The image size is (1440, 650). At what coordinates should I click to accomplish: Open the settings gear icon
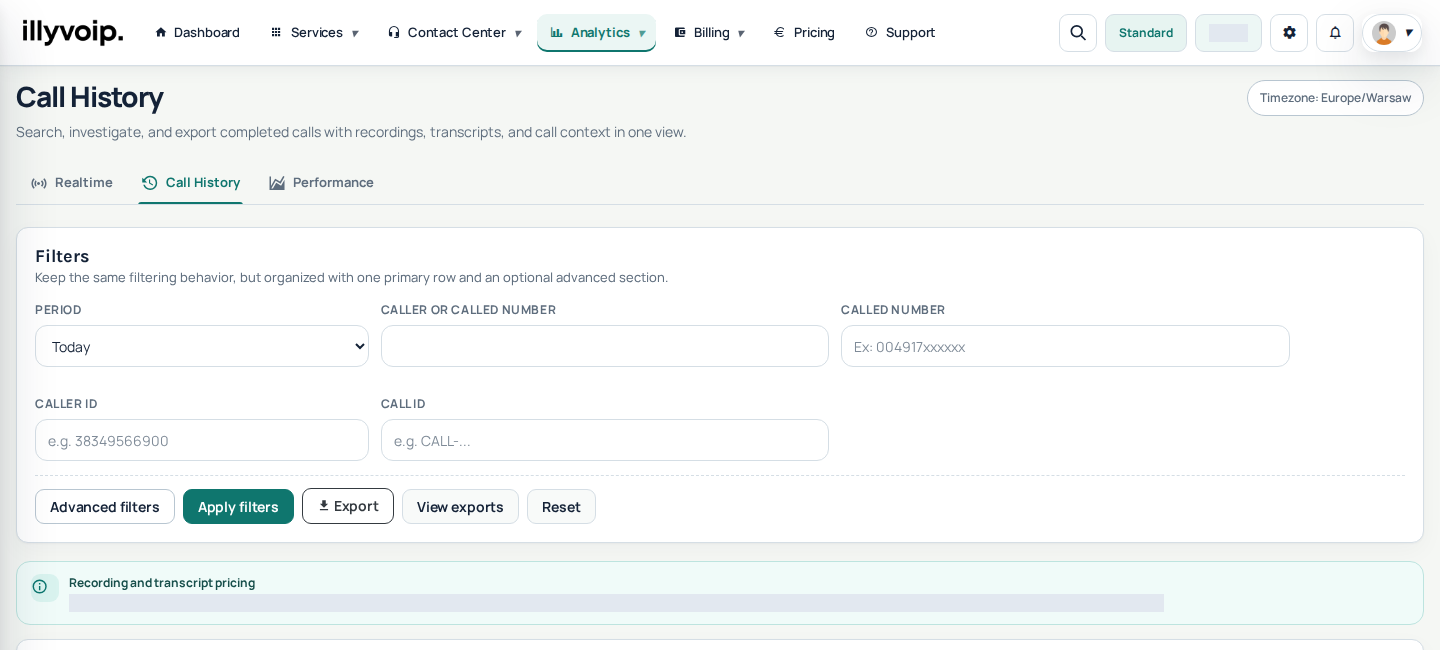1289,33
